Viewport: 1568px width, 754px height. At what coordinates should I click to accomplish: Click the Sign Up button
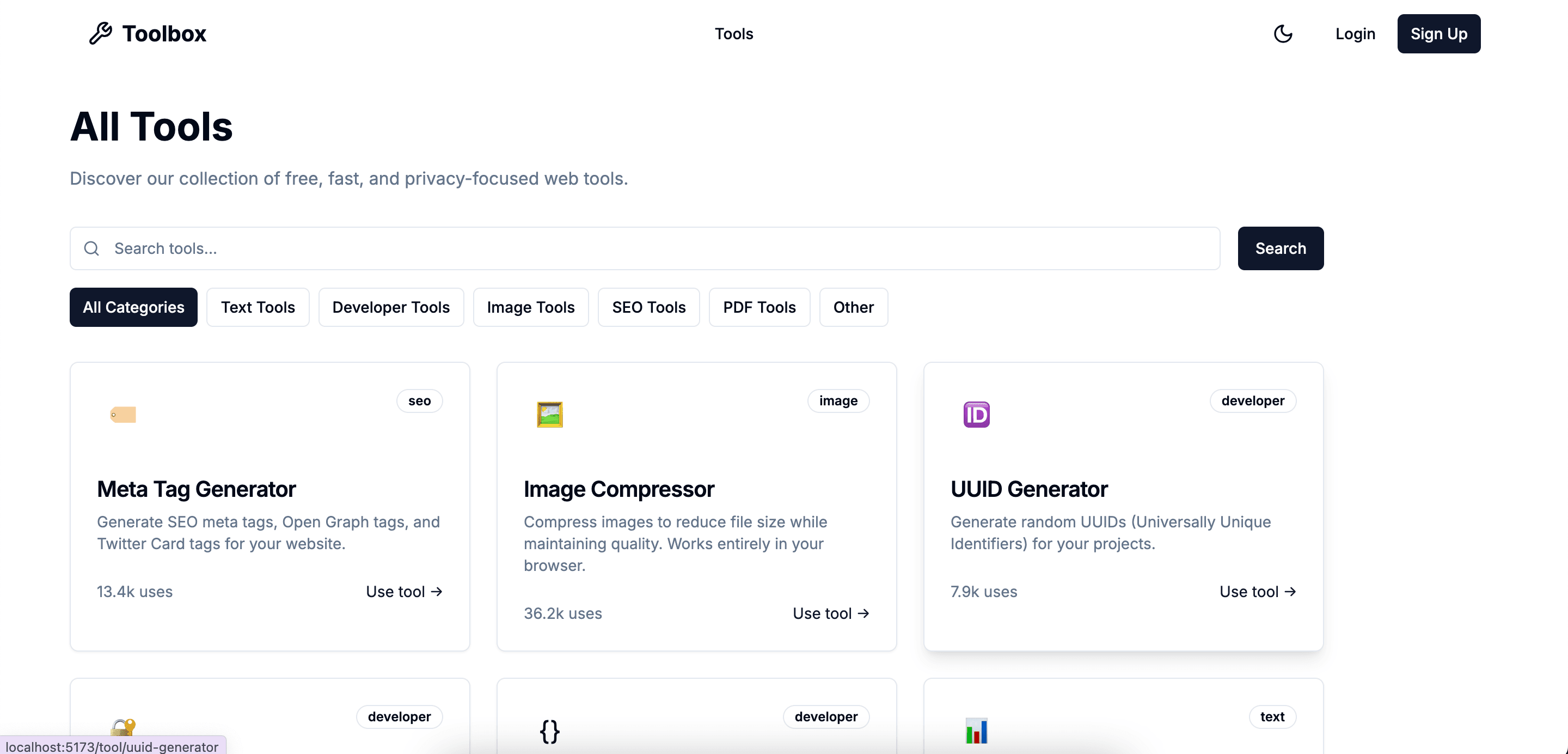[1438, 34]
